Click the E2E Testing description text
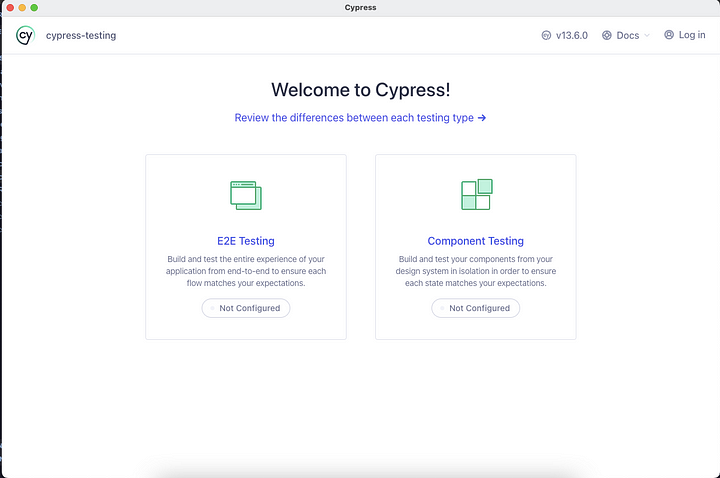Screen dimensions: 720x478 pos(246,271)
